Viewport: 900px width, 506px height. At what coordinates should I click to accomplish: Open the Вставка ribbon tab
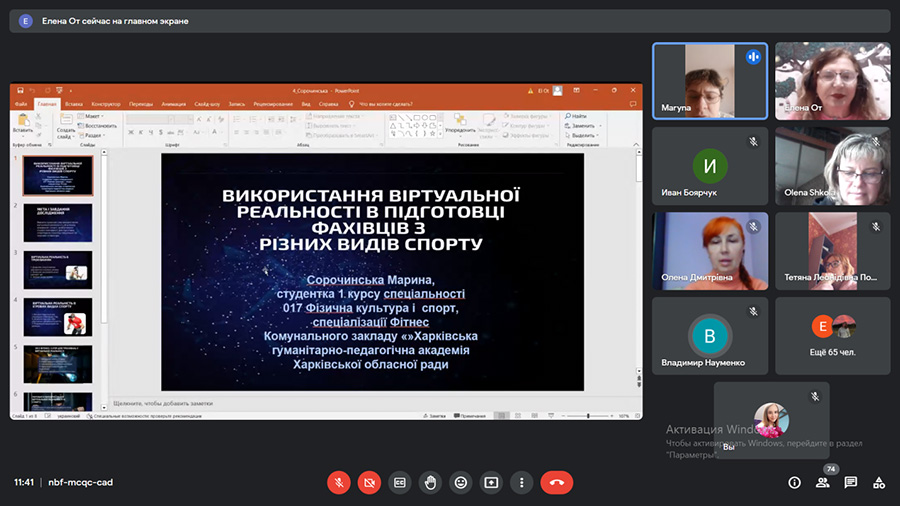click(73, 104)
